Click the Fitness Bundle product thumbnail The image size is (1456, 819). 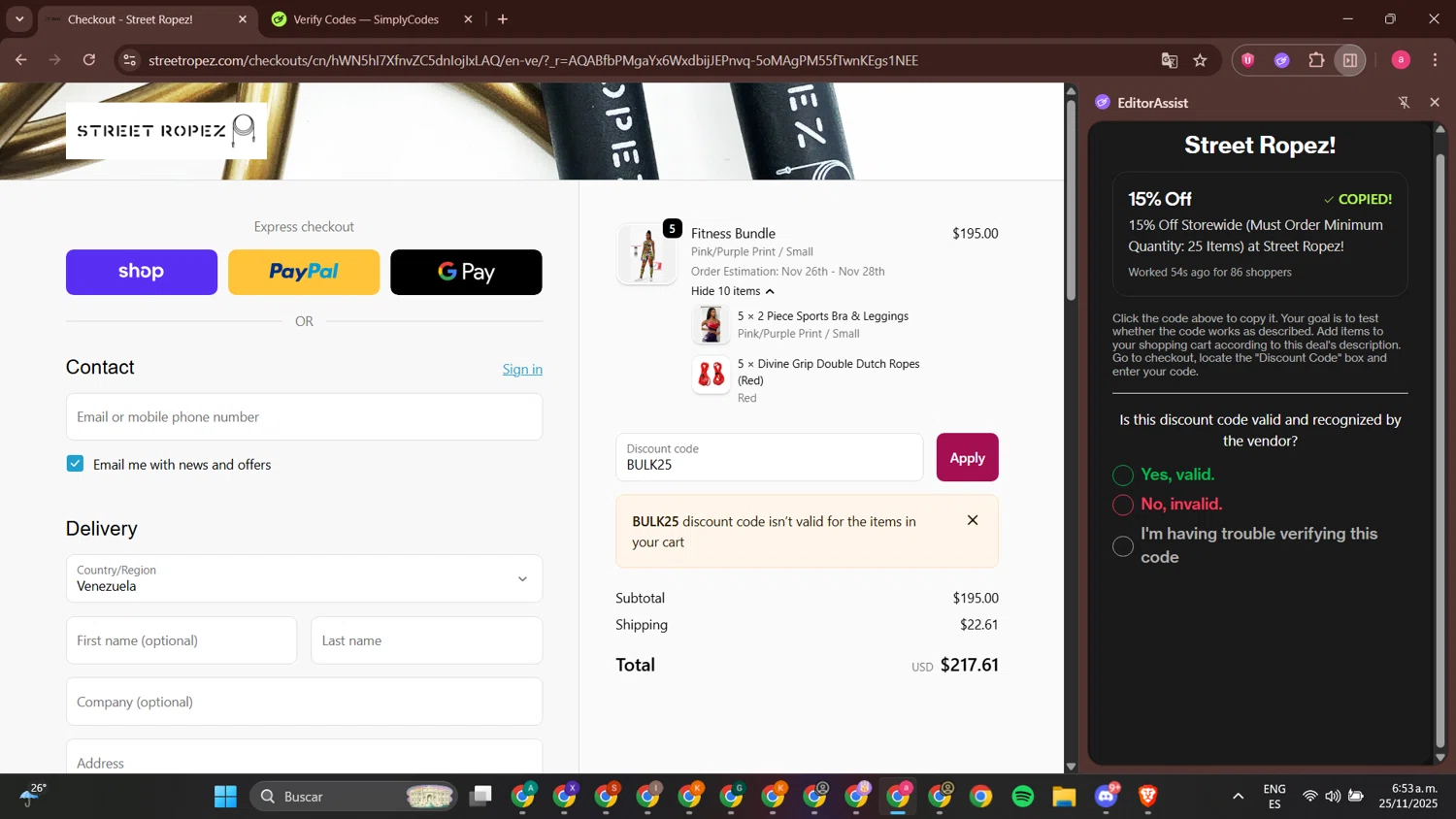646,255
